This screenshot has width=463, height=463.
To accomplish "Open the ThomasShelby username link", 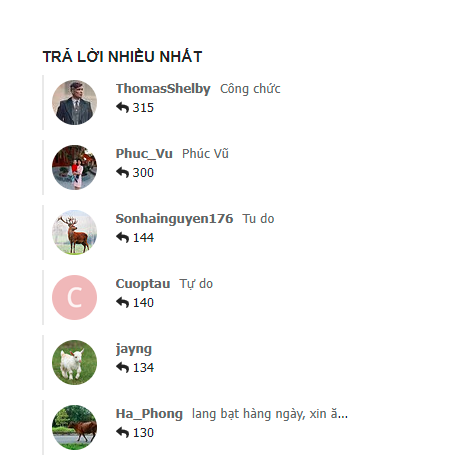I will 163,89.
